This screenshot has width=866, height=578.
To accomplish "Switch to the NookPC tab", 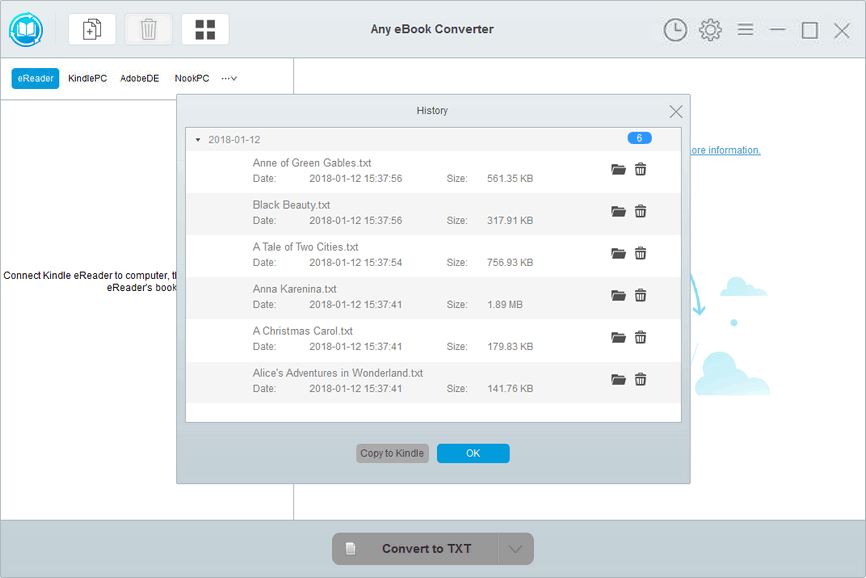I will (x=192, y=78).
